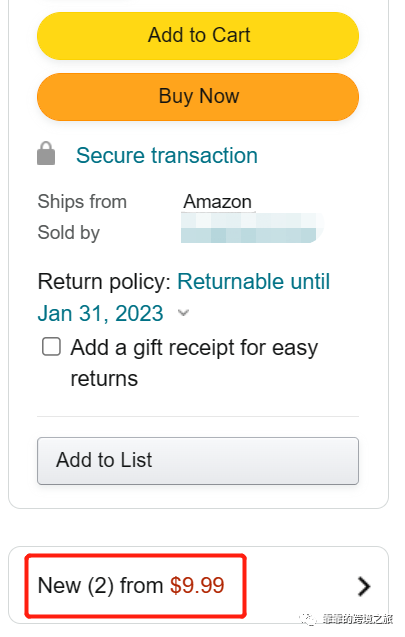
Task: Click the 'Sold by' label
Action: point(69,233)
